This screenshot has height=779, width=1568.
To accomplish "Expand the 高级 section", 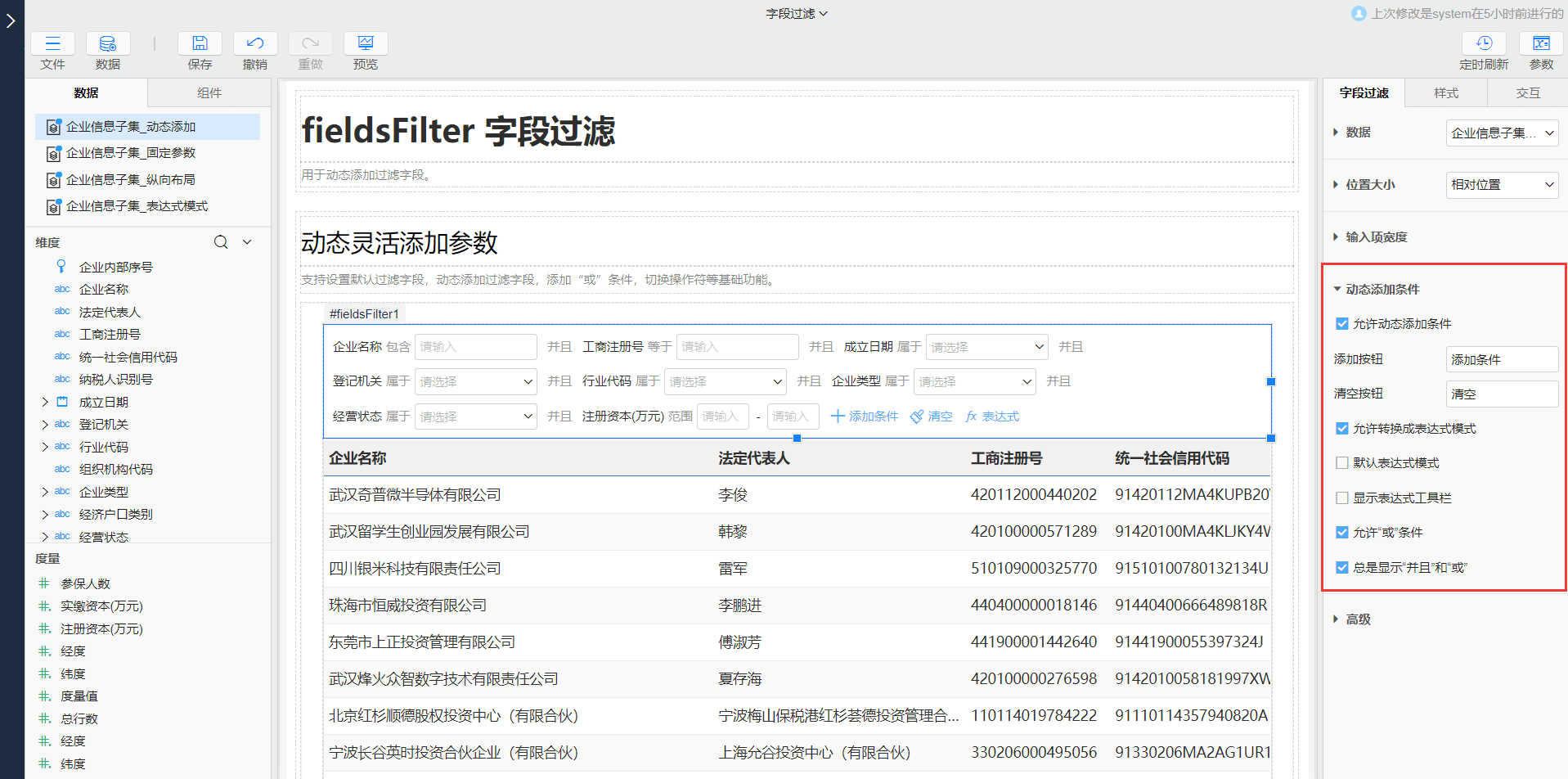I will coord(1358,619).
